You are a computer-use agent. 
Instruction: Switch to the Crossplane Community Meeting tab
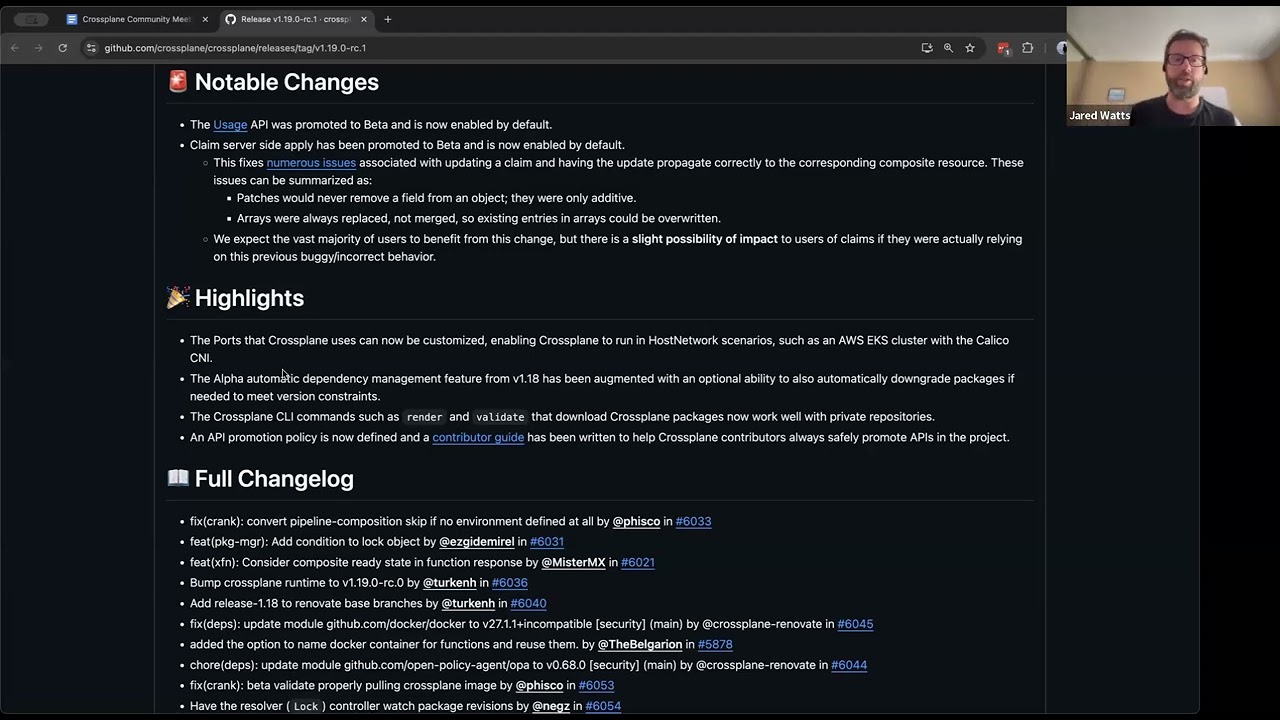(136, 19)
